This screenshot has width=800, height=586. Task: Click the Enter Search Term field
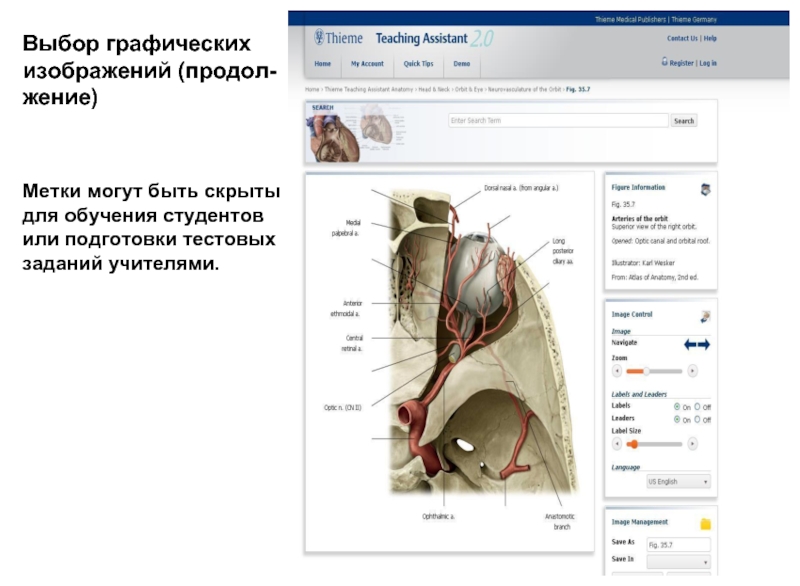coord(558,120)
